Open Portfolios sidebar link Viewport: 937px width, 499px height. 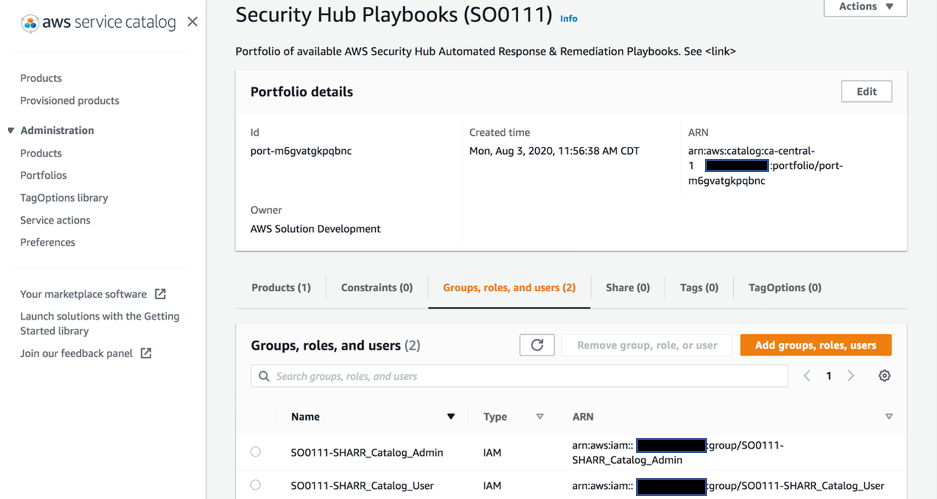(44, 175)
